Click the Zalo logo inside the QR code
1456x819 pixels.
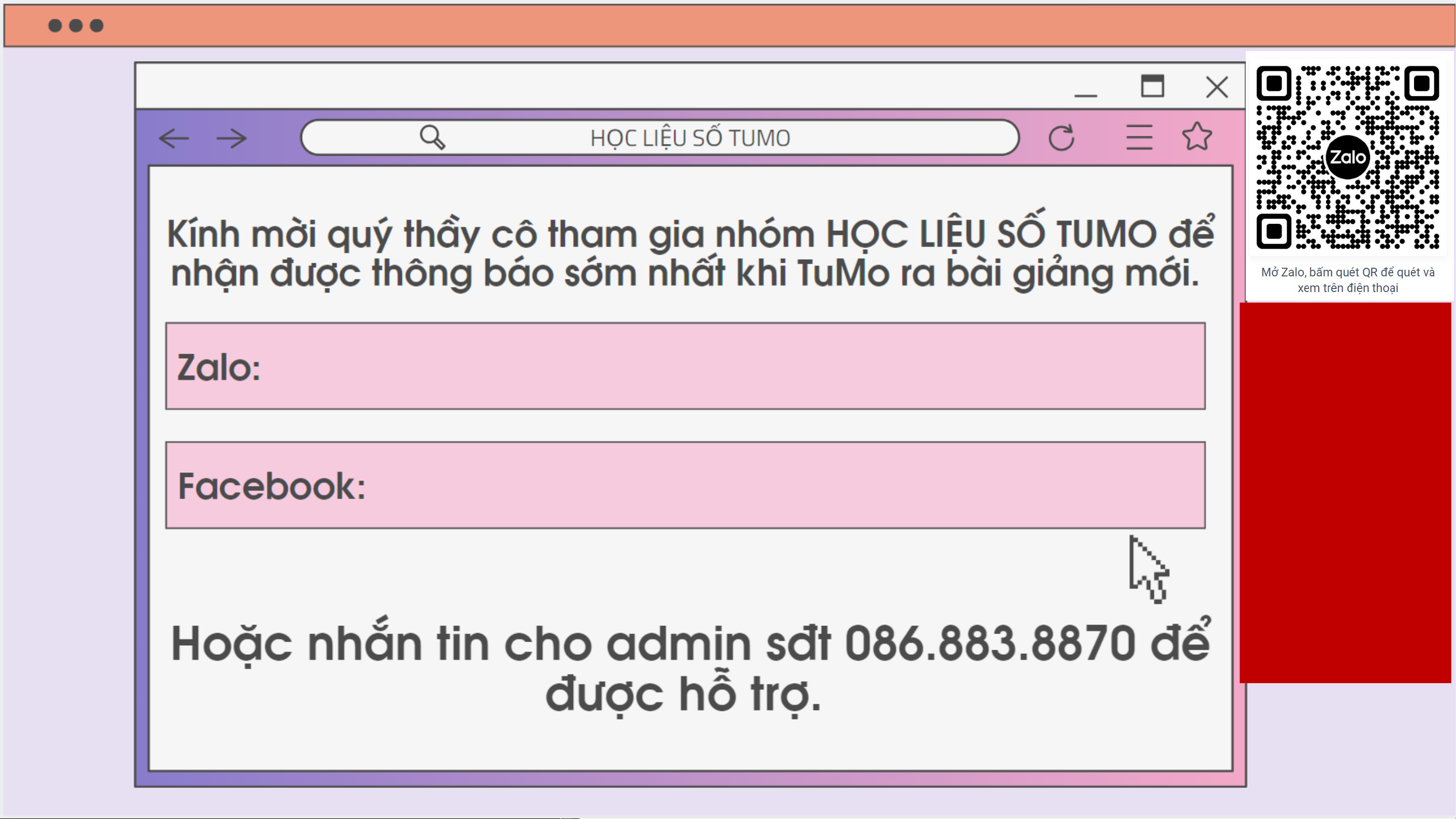[x=1347, y=157]
